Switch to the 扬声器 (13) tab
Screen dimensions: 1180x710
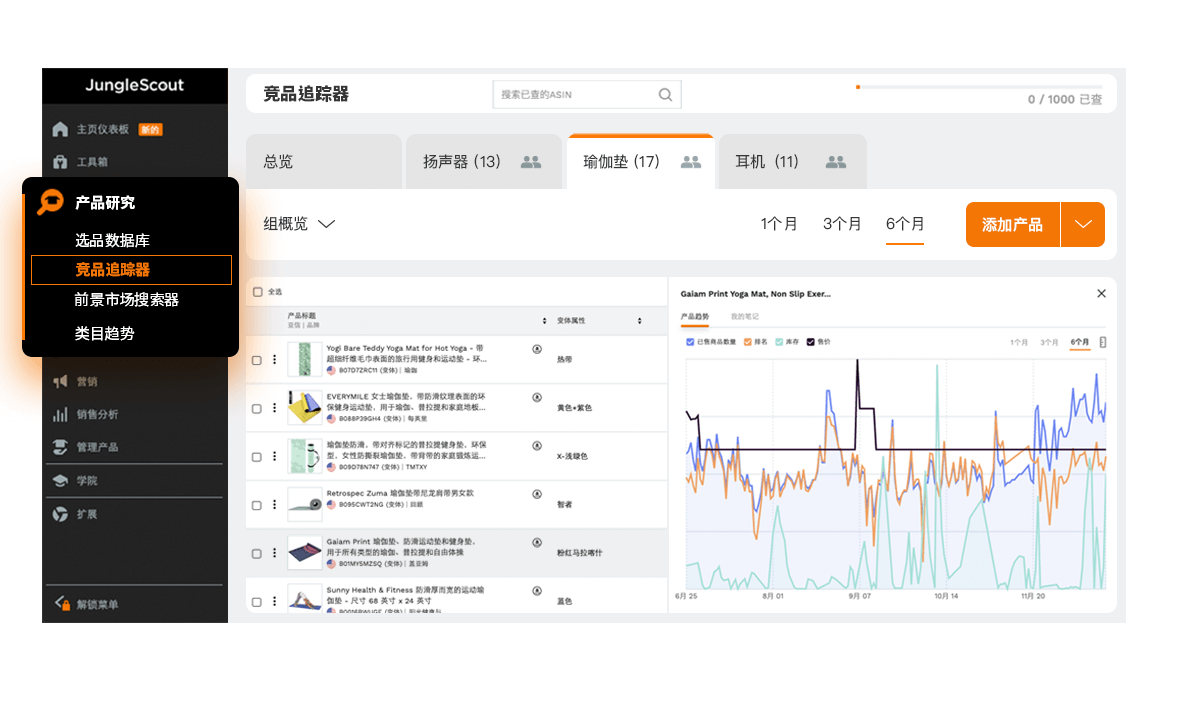point(484,161)
